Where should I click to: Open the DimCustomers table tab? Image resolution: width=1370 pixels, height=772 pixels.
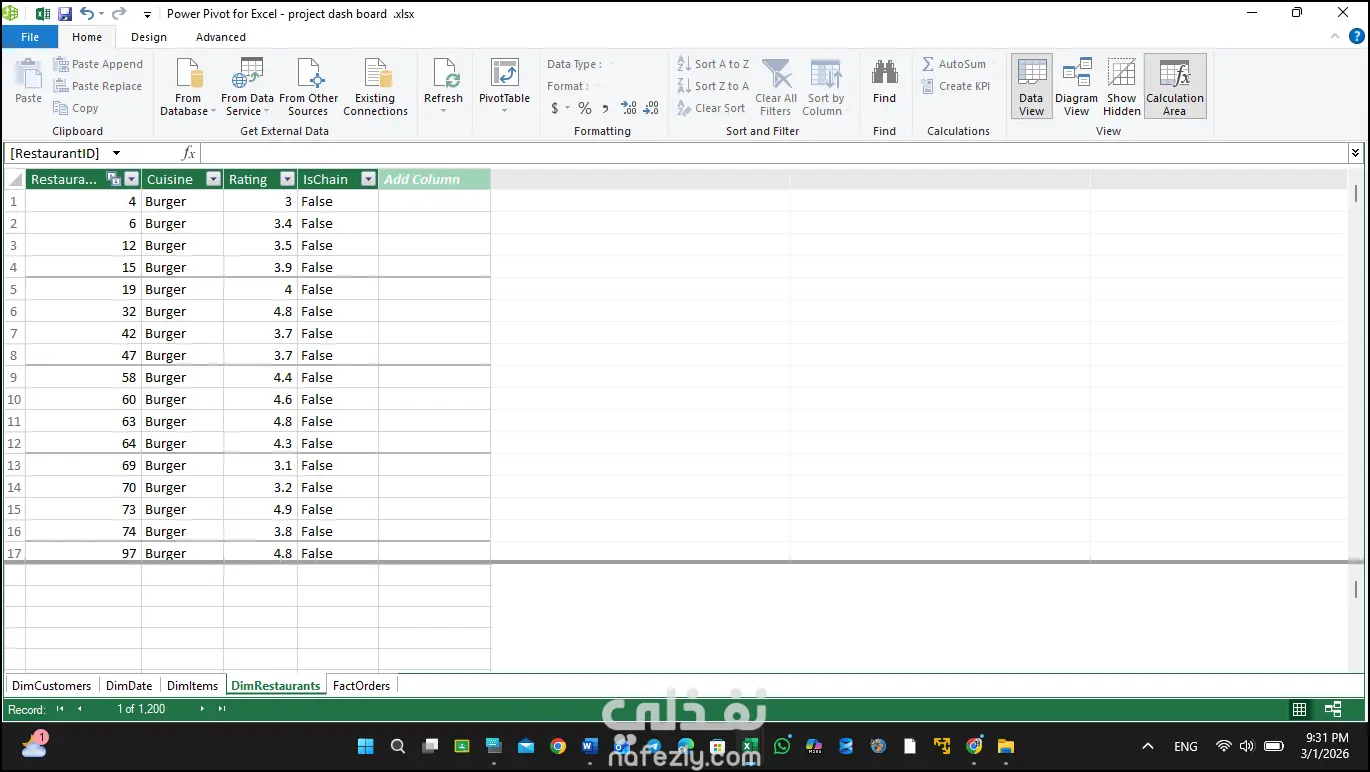coord(51,685)
